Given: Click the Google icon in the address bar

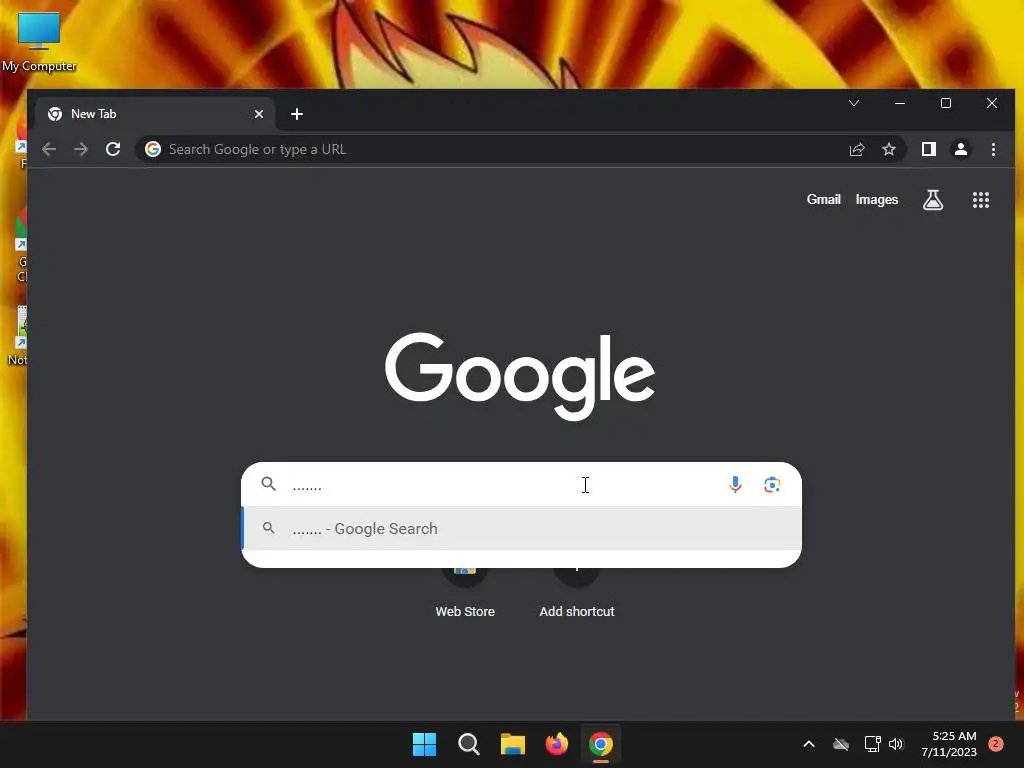Looking at the screenshot, I should point(153,149).
